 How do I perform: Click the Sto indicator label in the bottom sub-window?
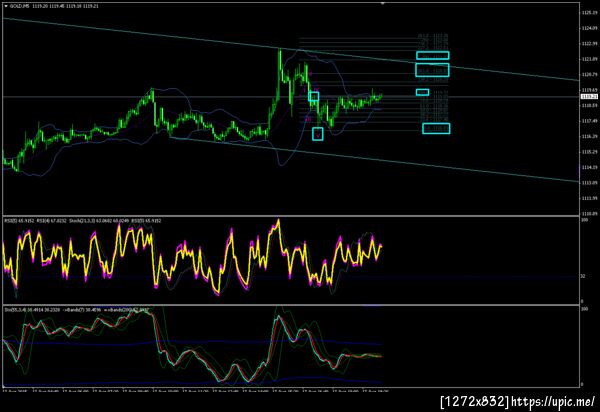pos(77,309)
